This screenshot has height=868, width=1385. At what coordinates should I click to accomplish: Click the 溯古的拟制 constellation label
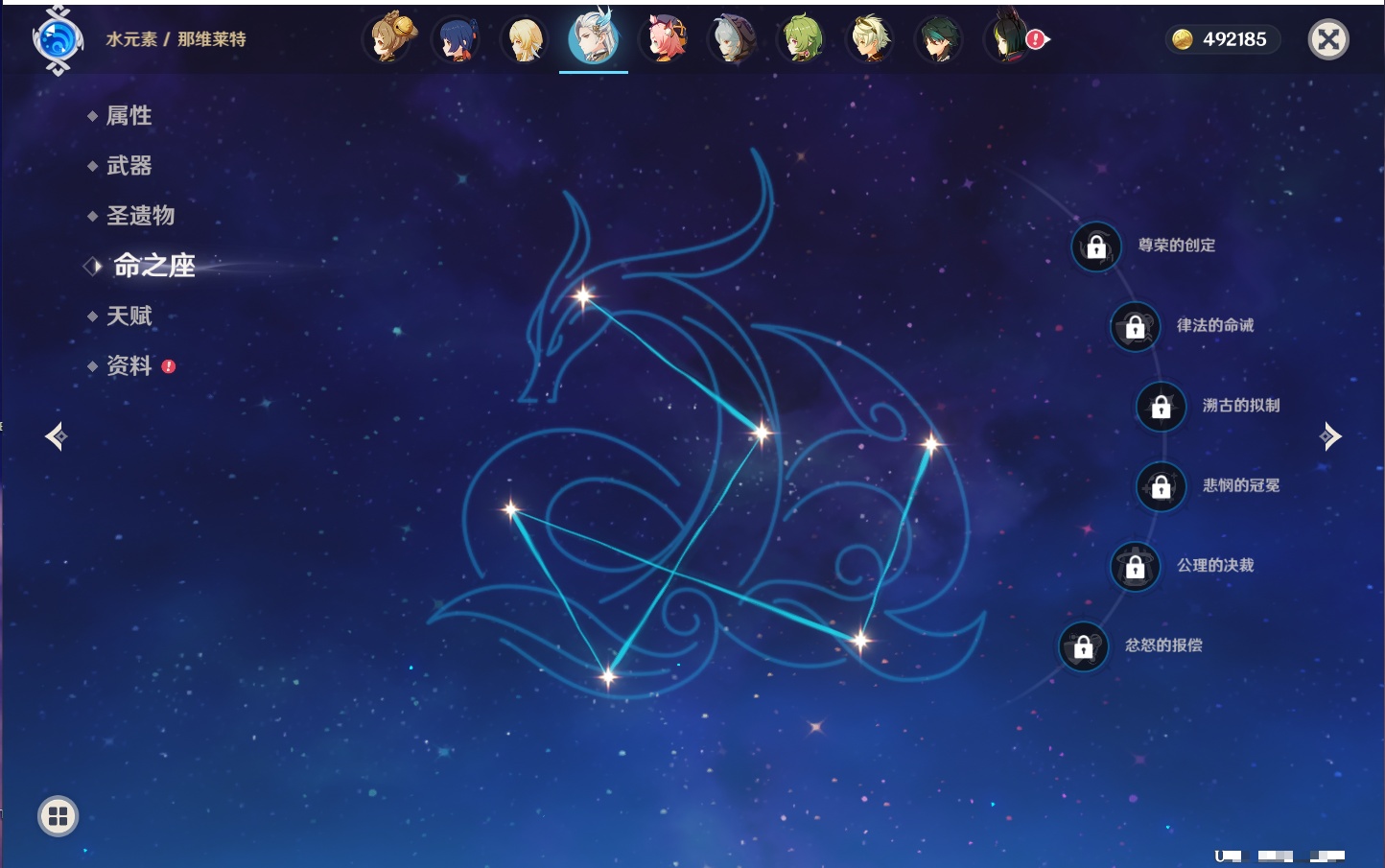click(x=1240, y=406)
